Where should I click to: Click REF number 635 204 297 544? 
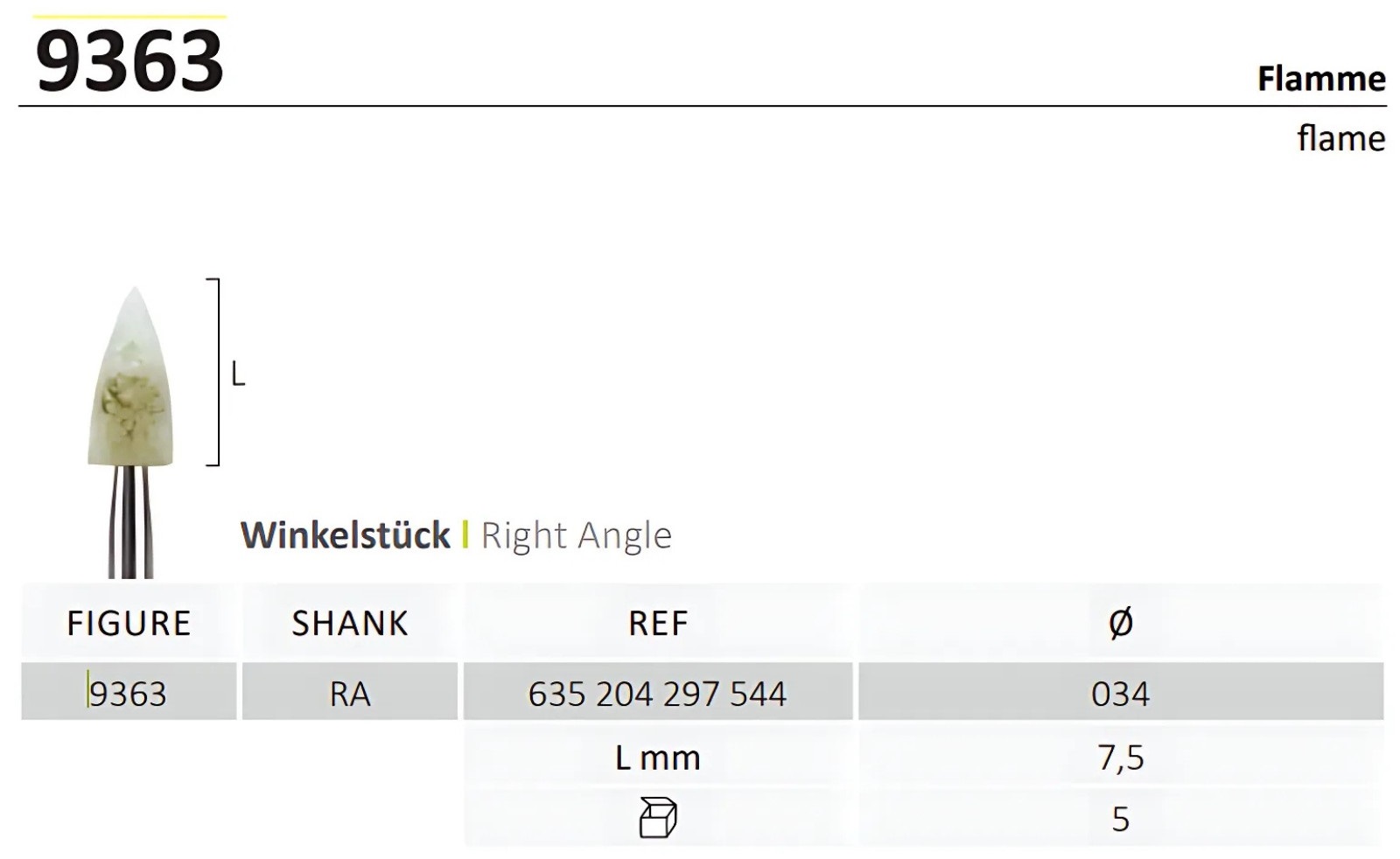click(x=657, y=694)
